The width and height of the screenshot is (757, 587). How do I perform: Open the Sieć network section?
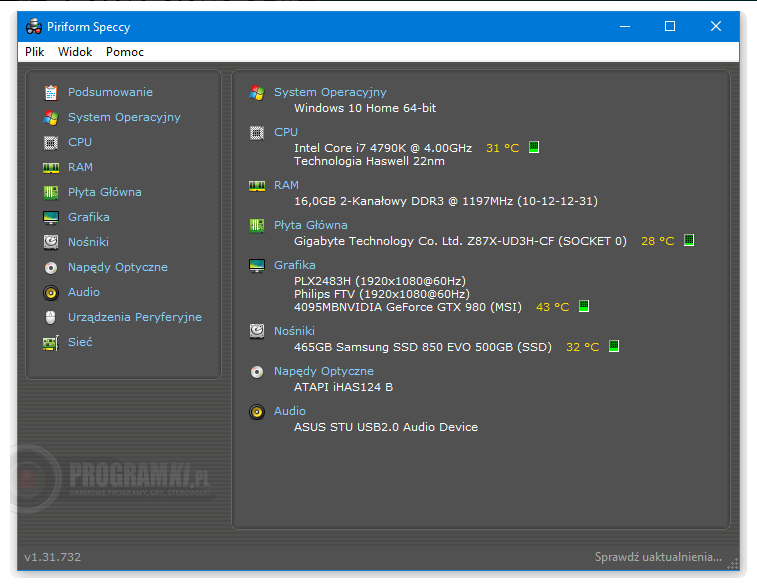[80, 342]
